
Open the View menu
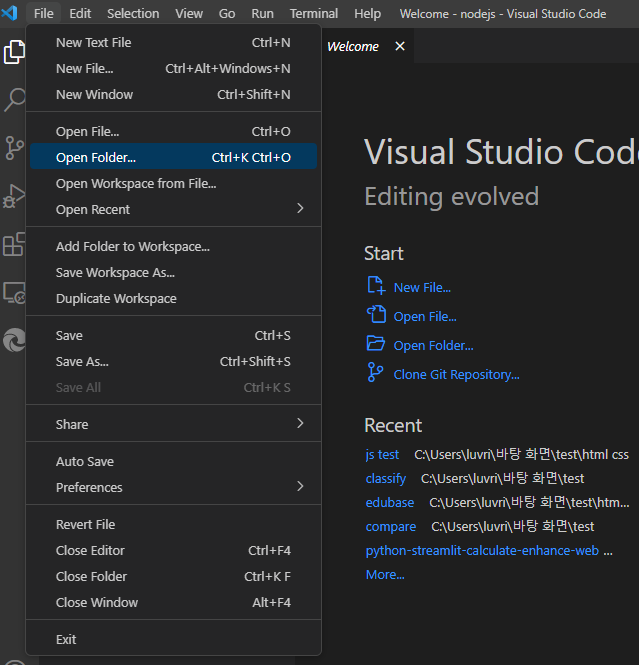(189, 14)
